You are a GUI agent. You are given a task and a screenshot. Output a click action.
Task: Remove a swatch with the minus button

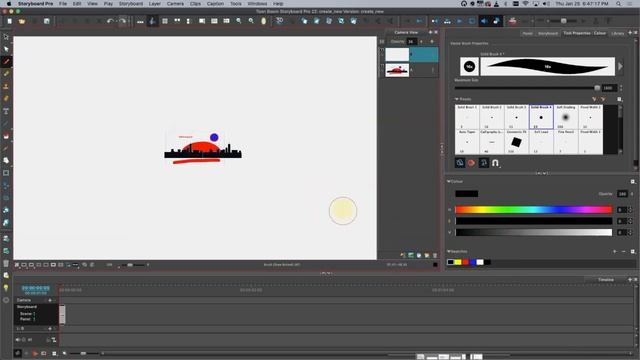click(624, 251)
